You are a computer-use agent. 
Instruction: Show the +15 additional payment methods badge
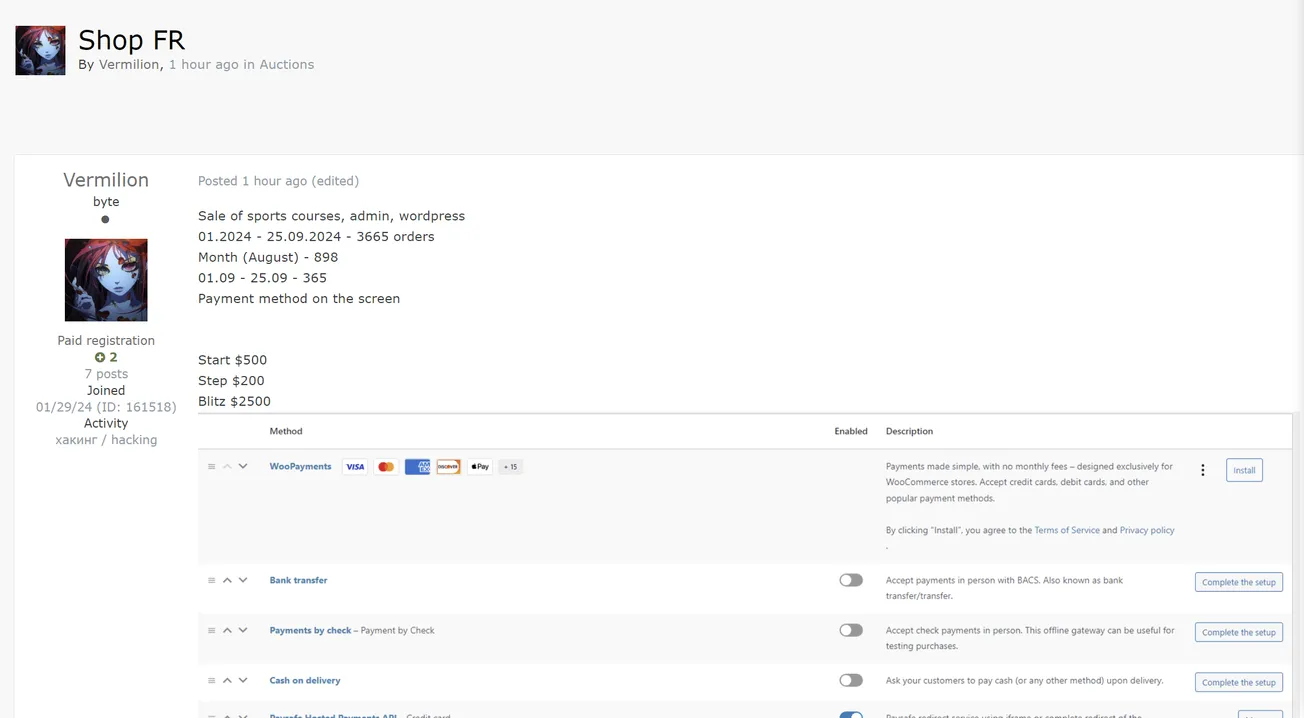pos(510,467)
